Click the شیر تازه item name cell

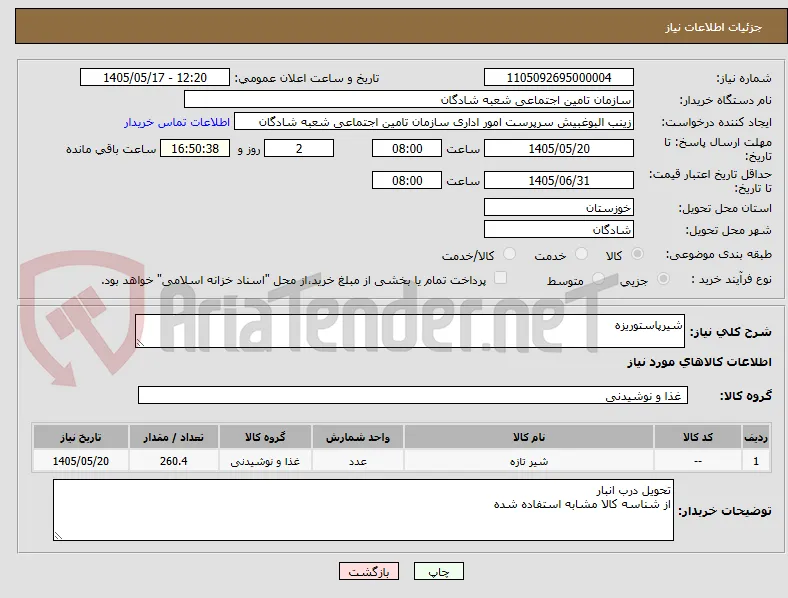529,460
